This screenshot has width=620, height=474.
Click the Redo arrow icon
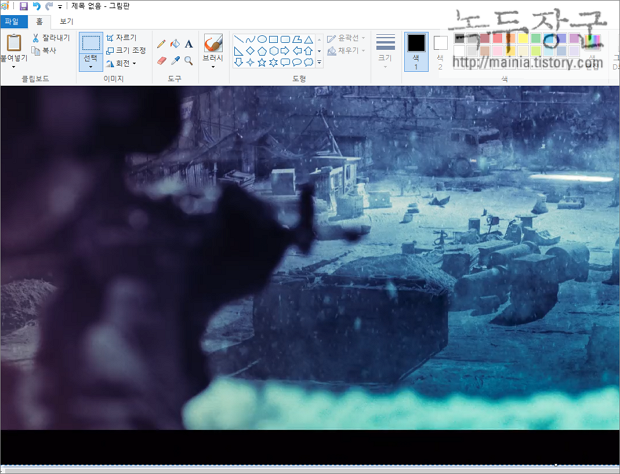pyautogui.click(x=49, y=6)
